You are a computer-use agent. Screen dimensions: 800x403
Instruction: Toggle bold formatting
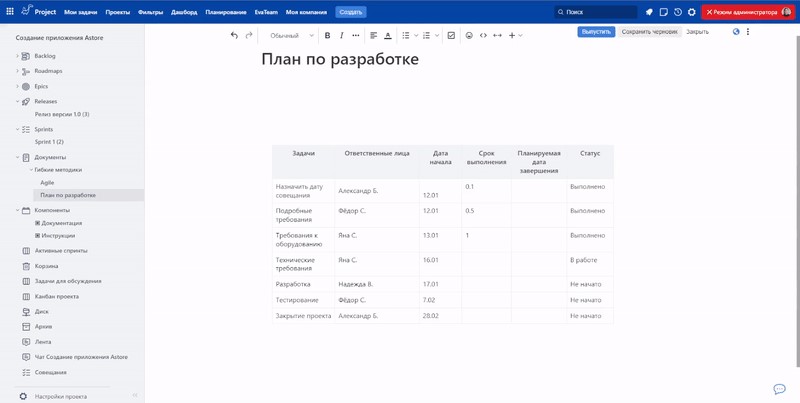(x=327, y=35)
